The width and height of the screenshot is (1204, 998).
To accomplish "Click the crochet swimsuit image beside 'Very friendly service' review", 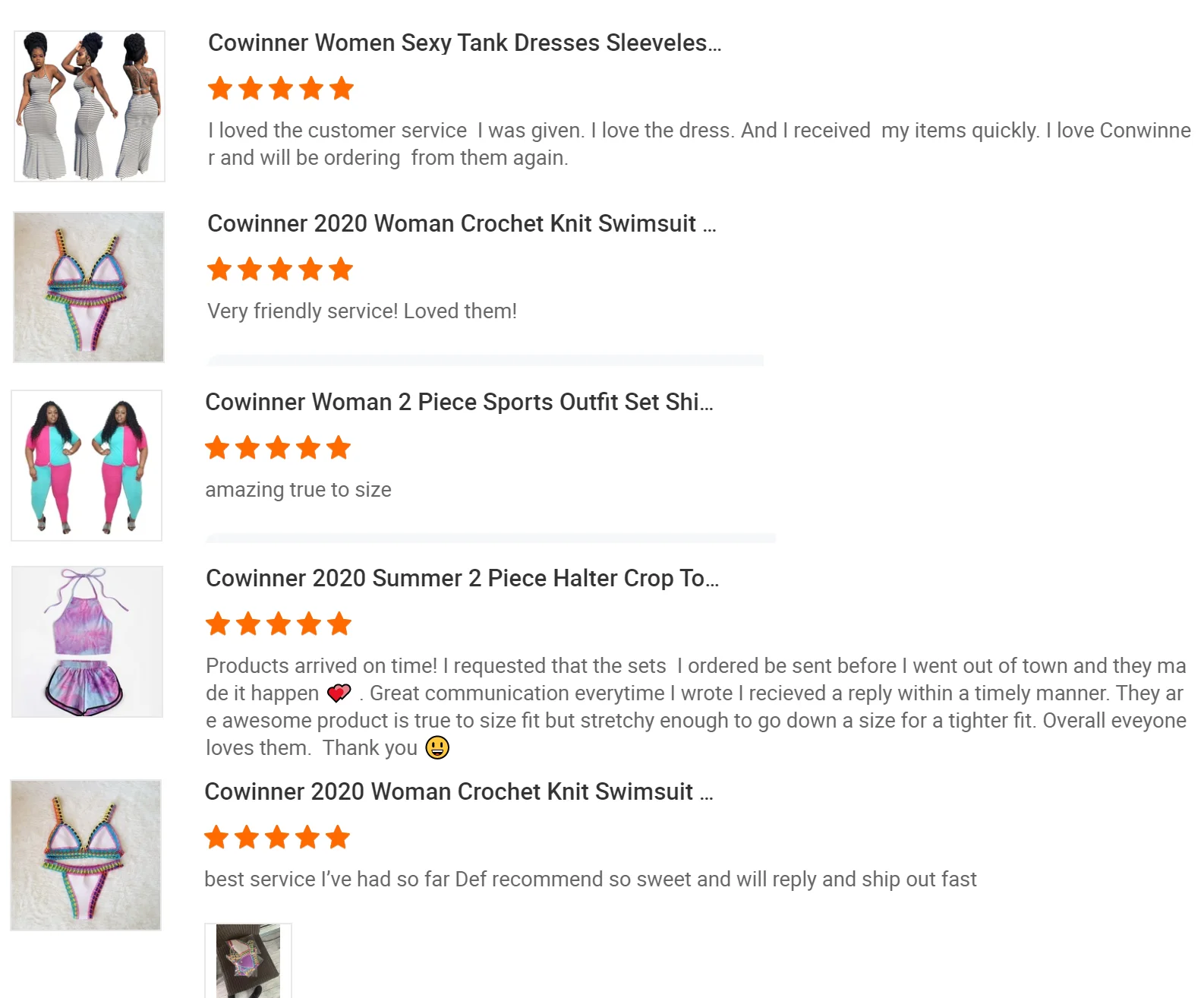I will point(89,287).
